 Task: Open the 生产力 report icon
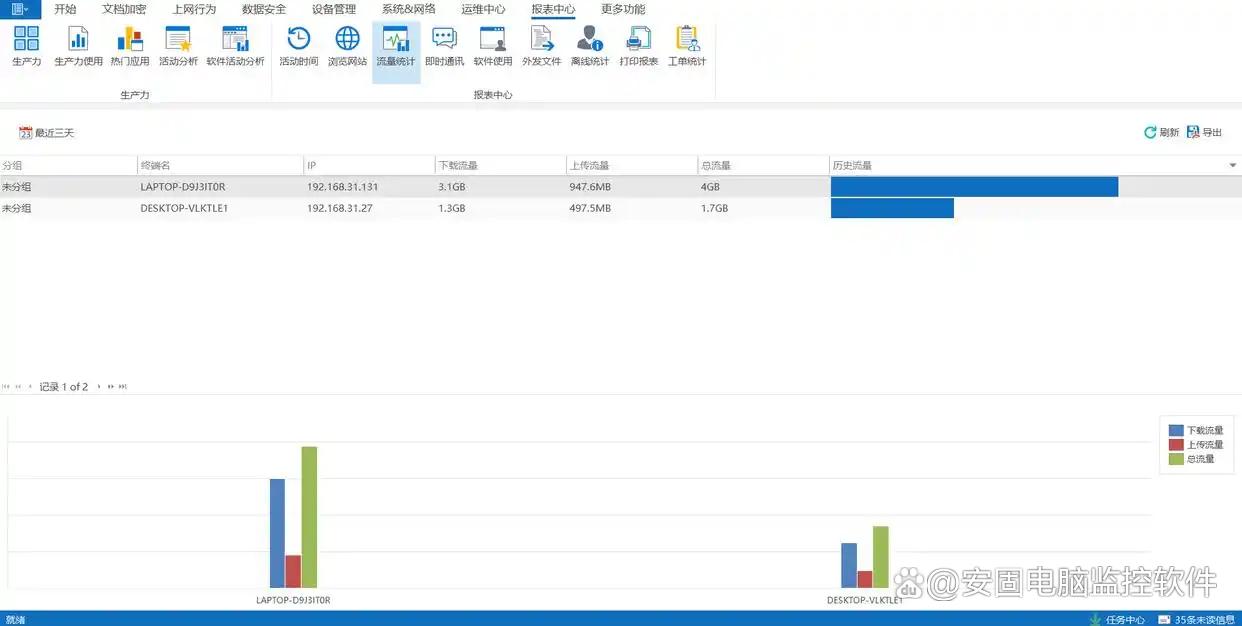click(26, 46)
